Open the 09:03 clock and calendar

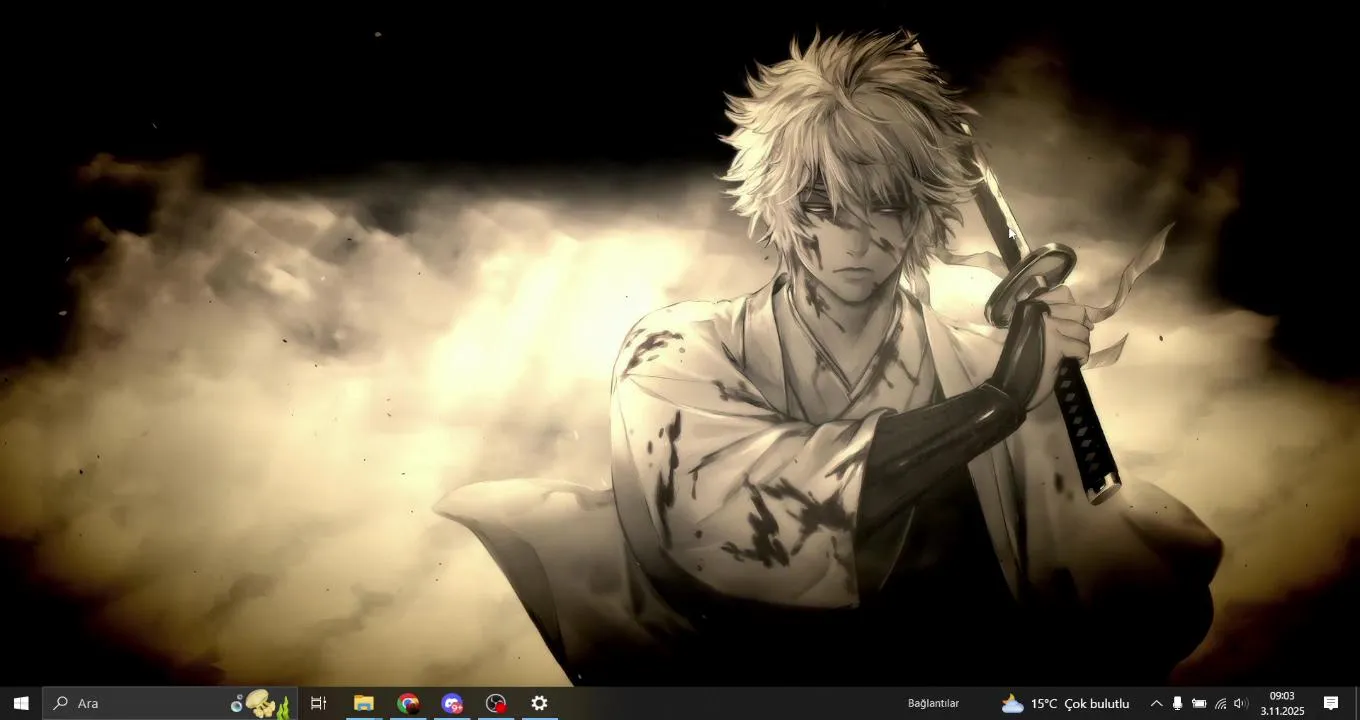(x=1282, y=703)
